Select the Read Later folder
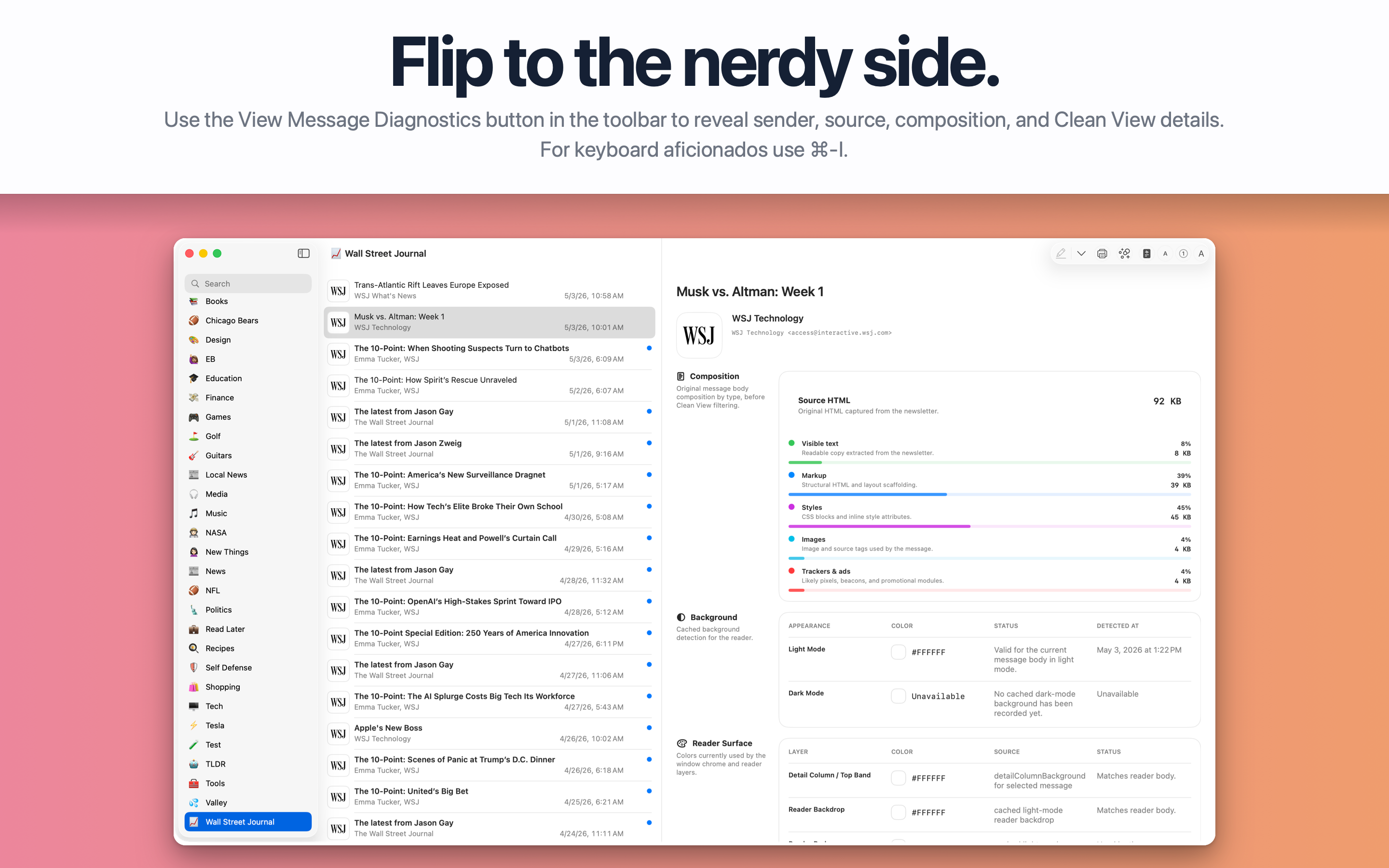 pyautogui.click(x=248, y=629)
